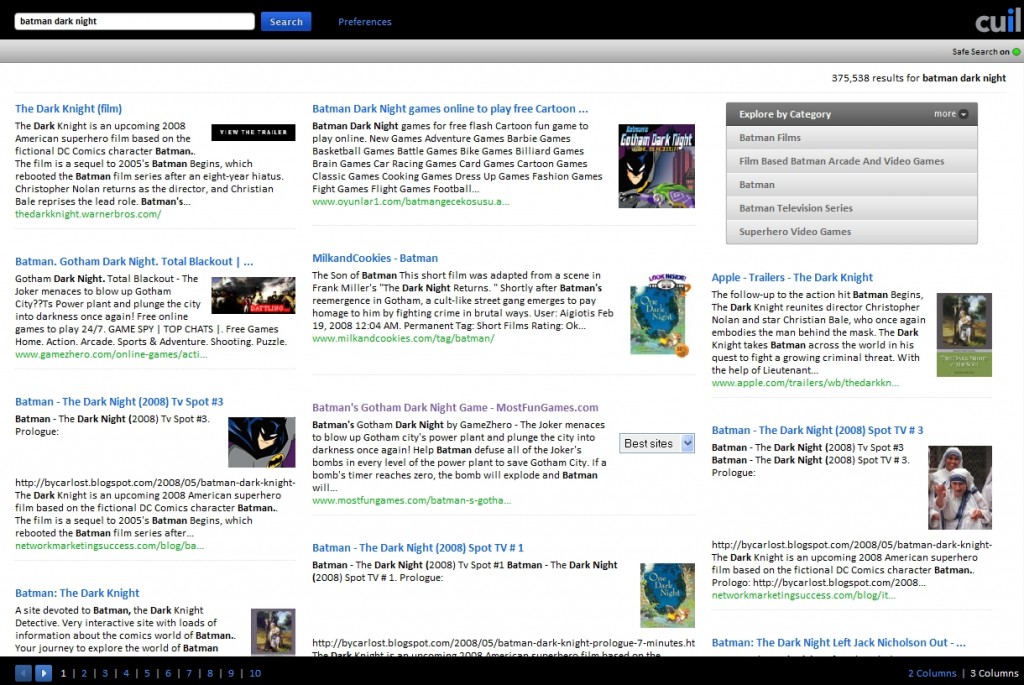Go to results page 8
Image resolution: width=1024 pixels, height=685 pixels.
210,673
